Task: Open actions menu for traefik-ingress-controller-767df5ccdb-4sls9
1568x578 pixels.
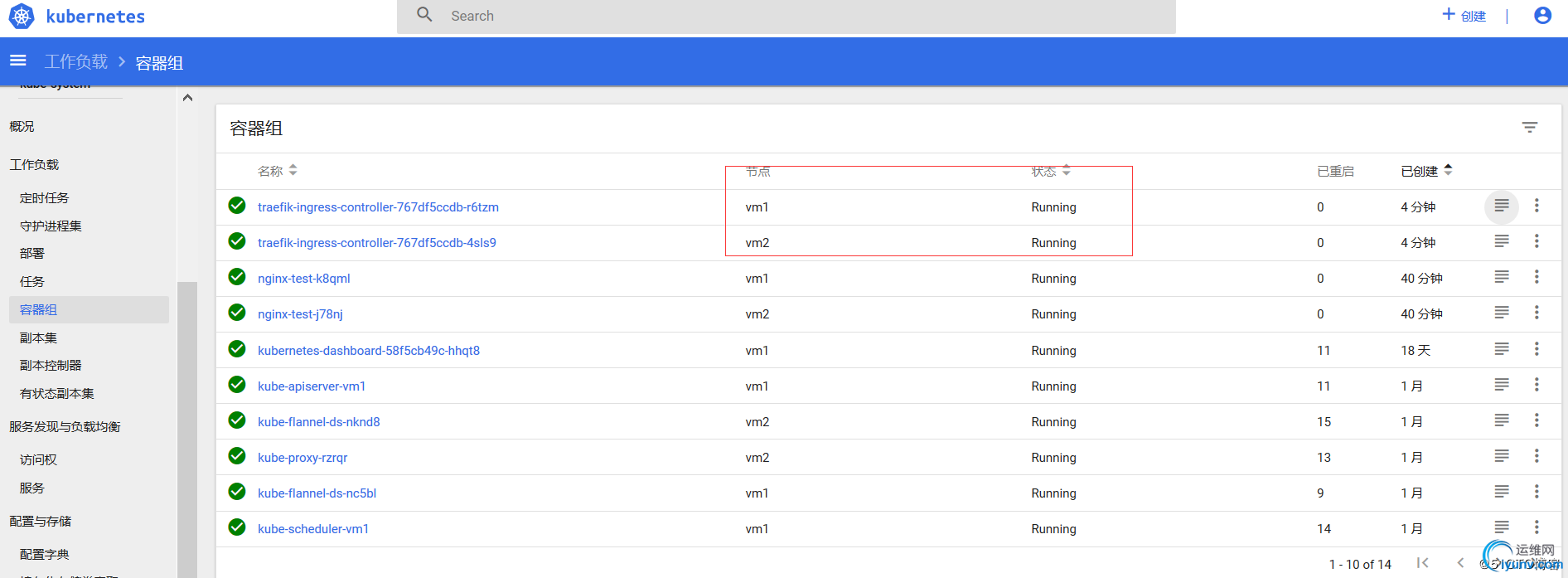Action: (x=1537, y=241)
